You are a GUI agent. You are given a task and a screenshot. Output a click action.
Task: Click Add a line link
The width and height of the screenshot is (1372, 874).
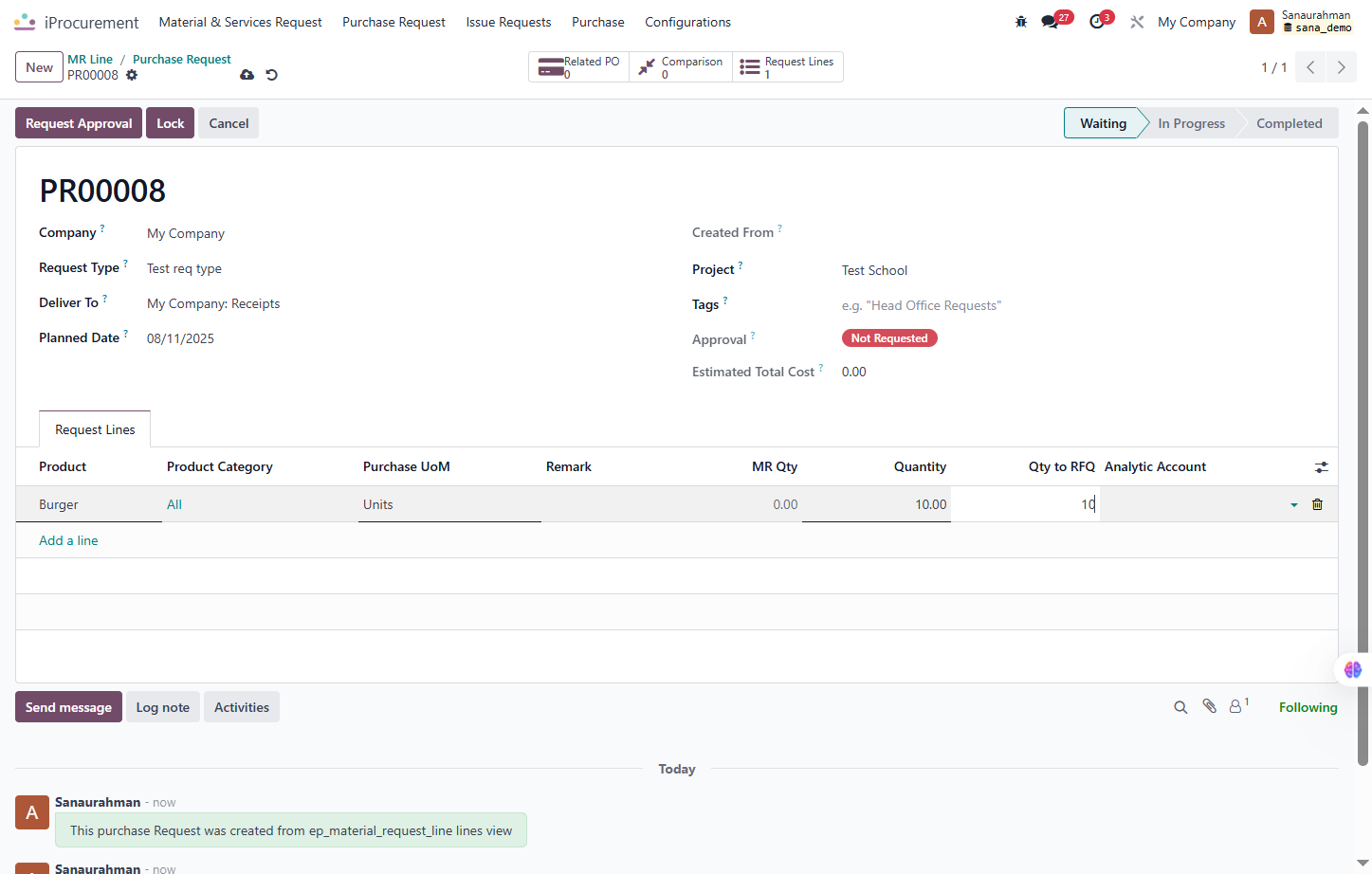(68, 540)
